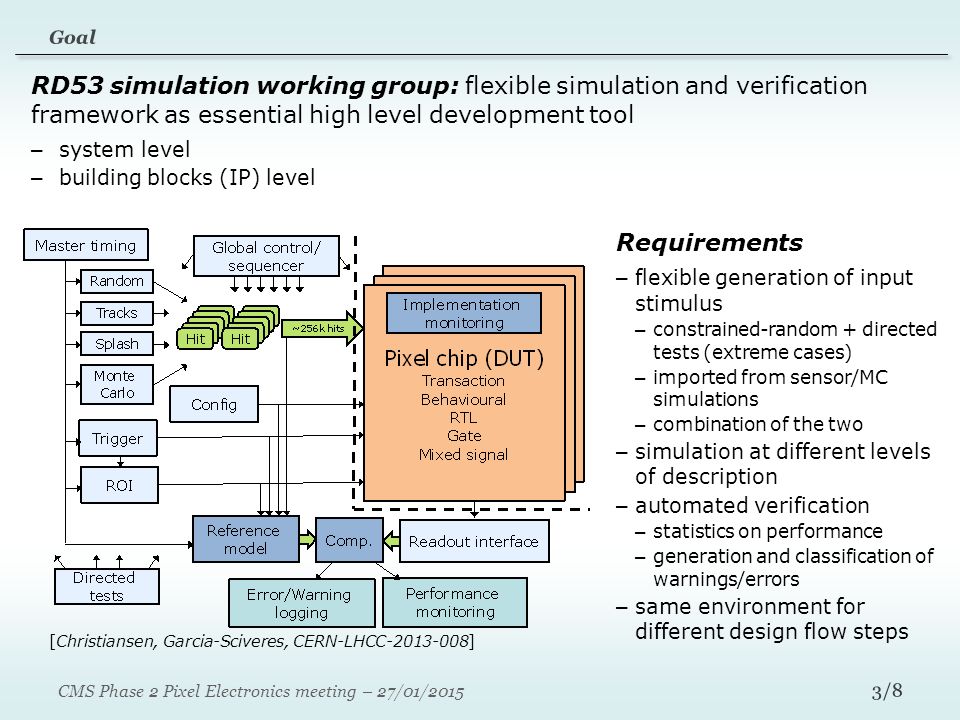Click 'imported from sensor/MC simulations' sub-bullet

coord(770,388)
